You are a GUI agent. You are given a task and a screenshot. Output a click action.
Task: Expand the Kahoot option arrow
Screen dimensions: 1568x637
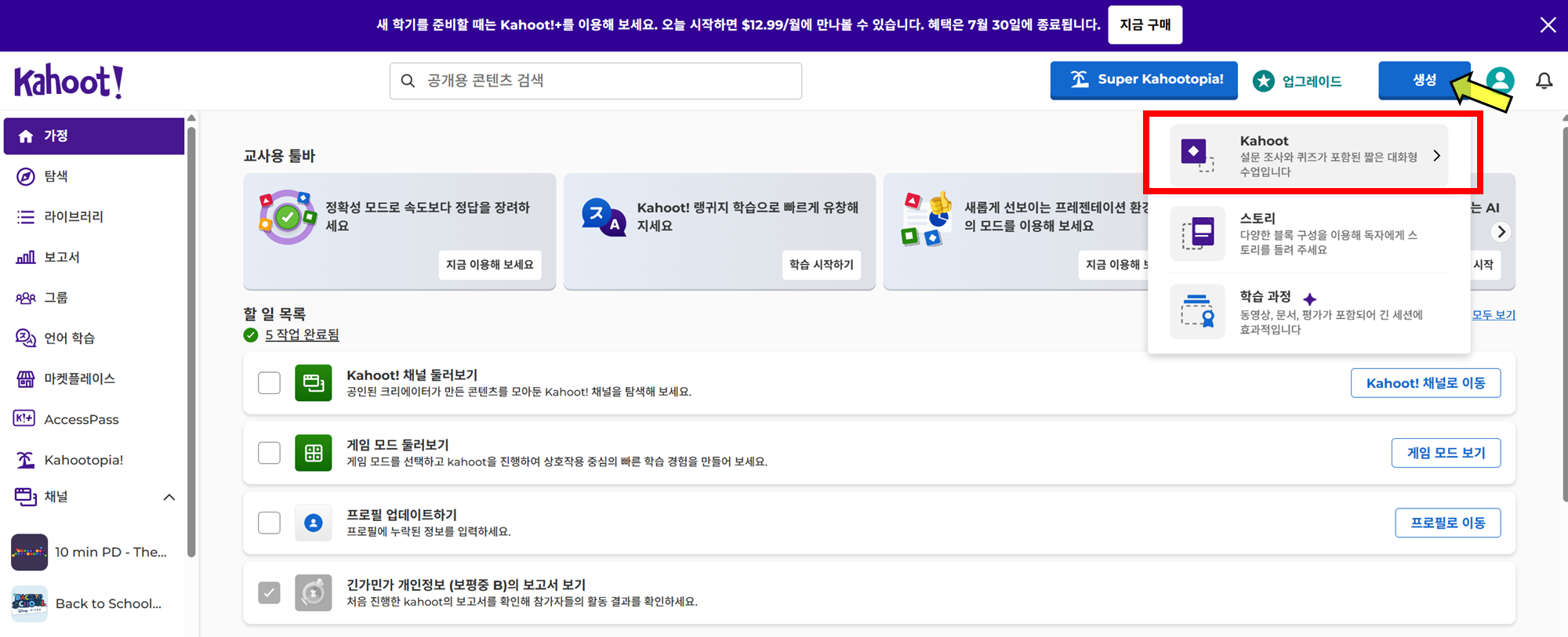(x=1436, y=156)
